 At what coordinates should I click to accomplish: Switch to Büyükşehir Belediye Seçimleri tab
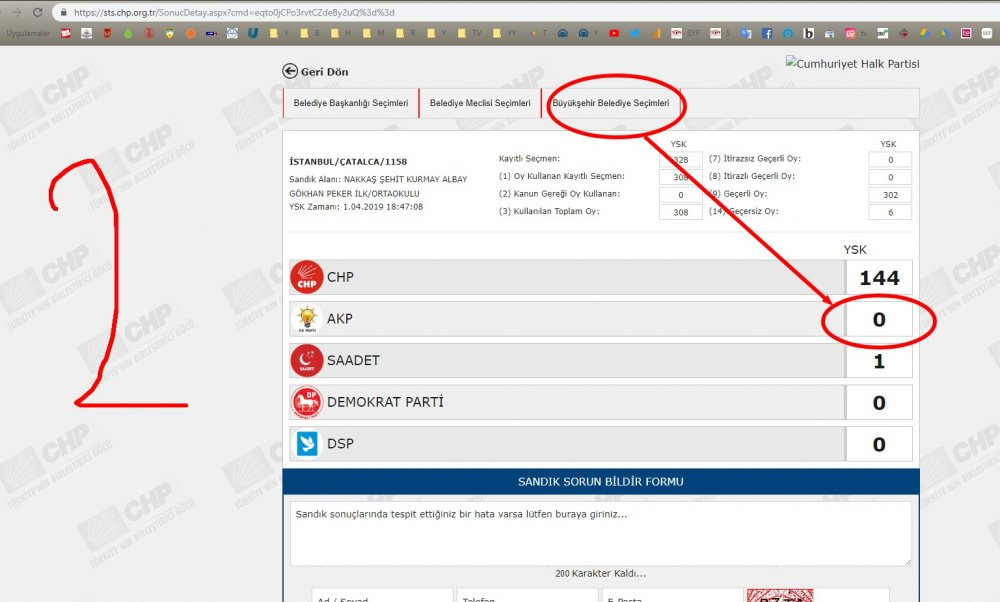coord(611,103)
